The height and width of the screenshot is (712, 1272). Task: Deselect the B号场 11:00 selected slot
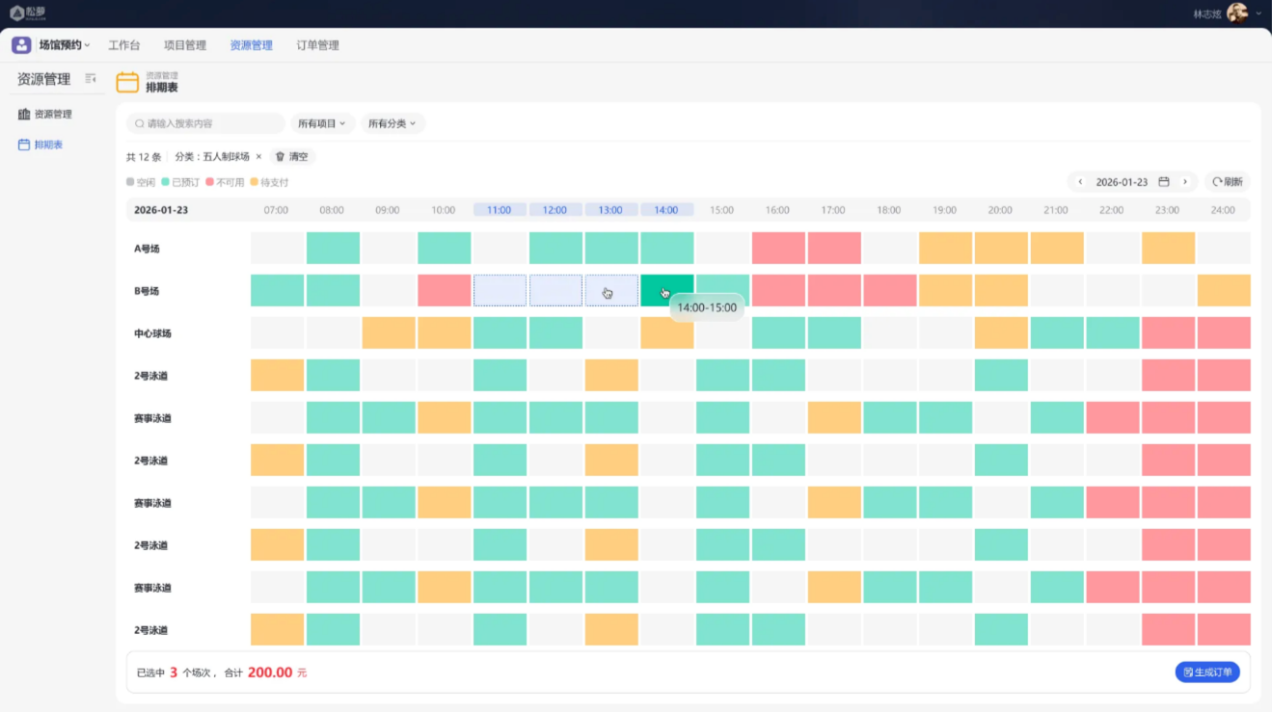click(x=499, y=290)
